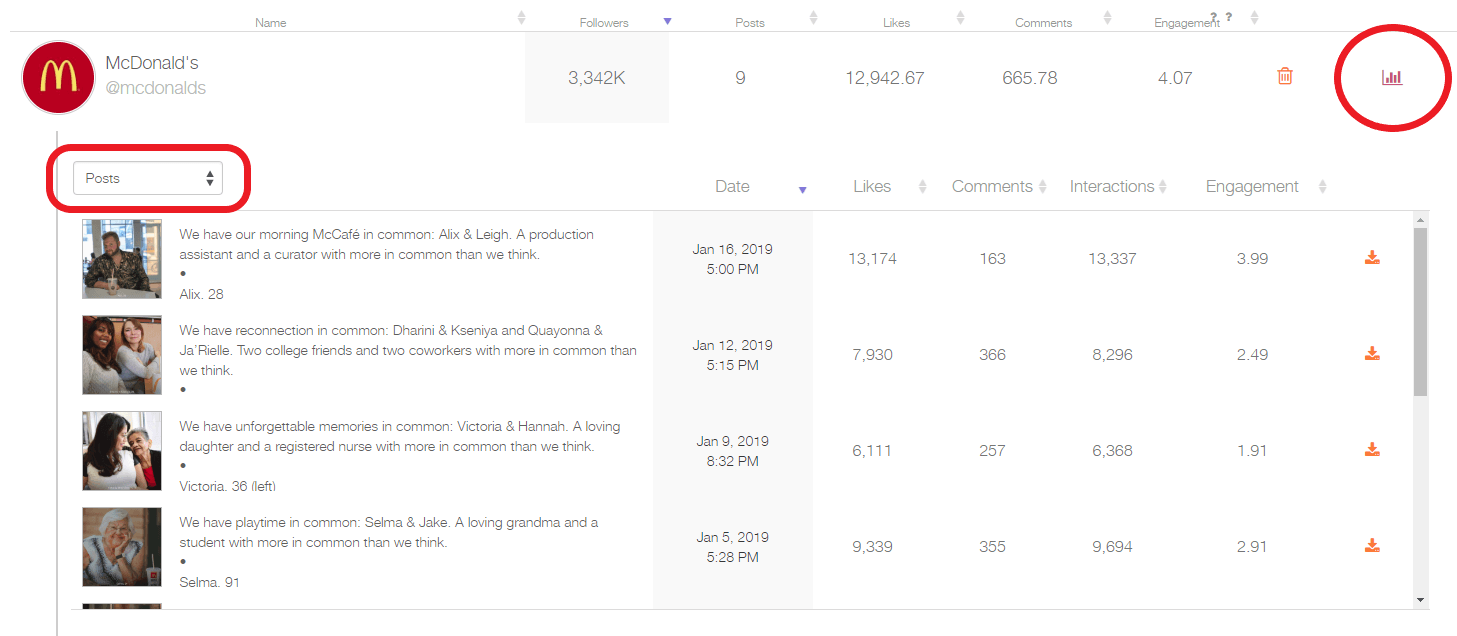The height and width of the screenshot is (636, 1457).
Task: Click the 13,174 likes cell
Action: [x=872, y=259]
